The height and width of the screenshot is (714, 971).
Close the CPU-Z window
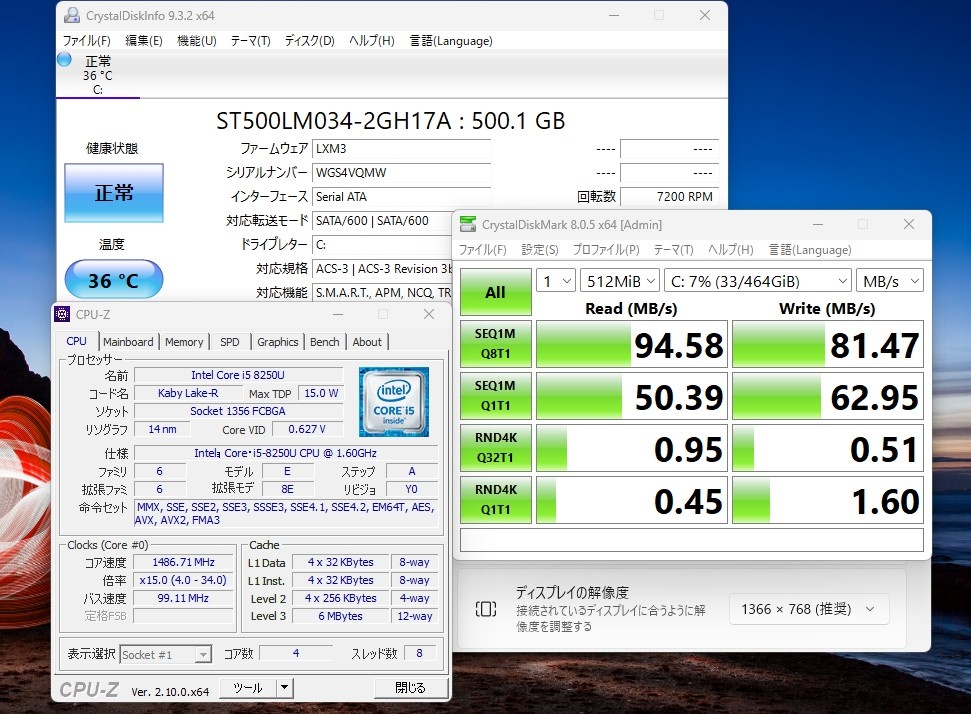[x=429, y=314]
